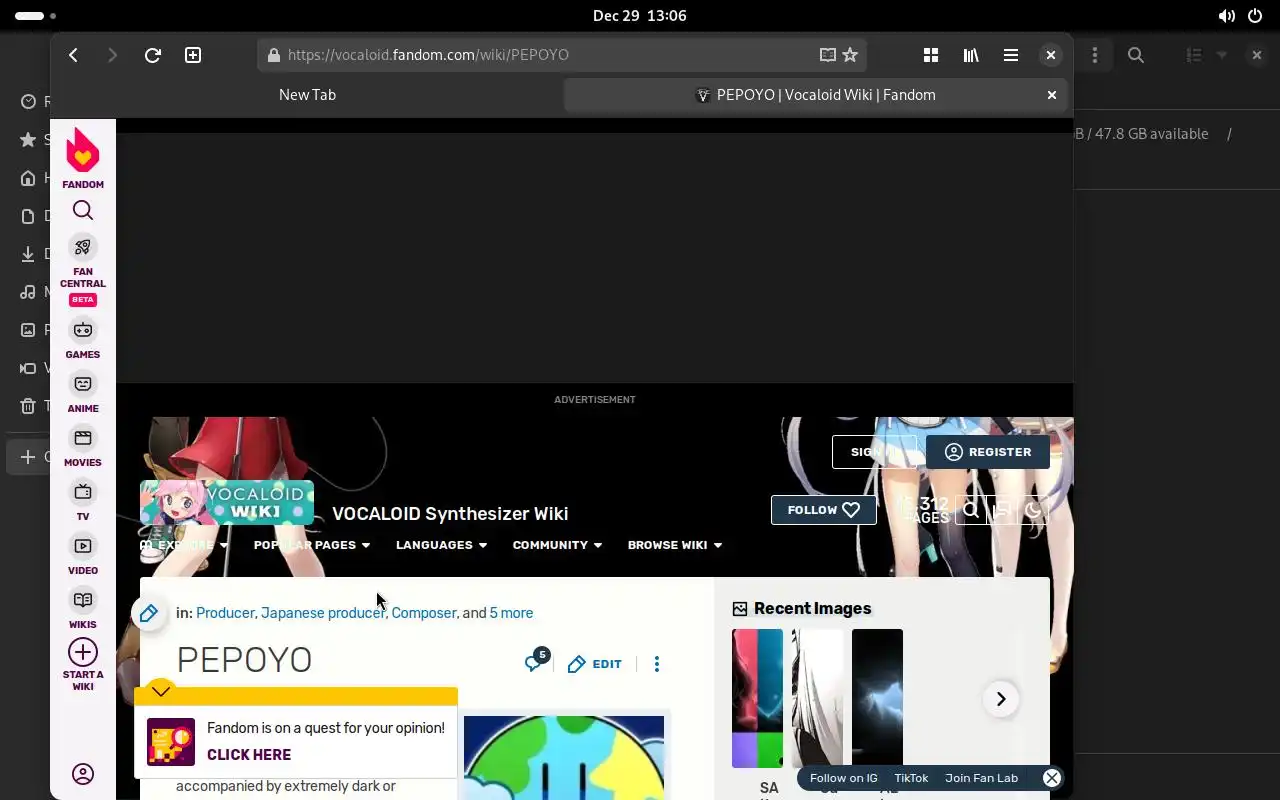This screenshot has height=800, width=1280.
Task: Dismiss the social links bar
Action: pyautogui.click(x=1052, y=778)
